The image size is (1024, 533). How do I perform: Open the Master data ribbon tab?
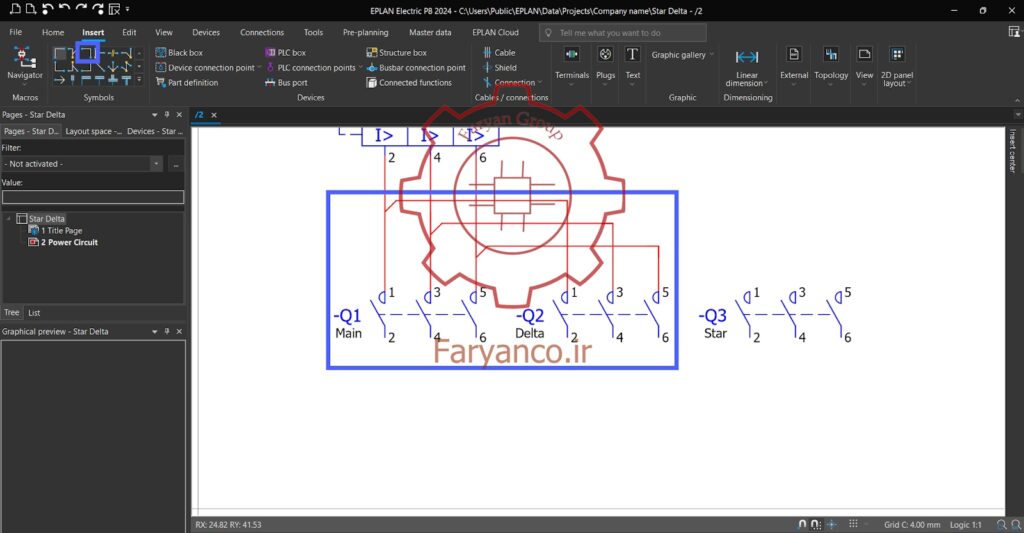[x=430, y=32]
